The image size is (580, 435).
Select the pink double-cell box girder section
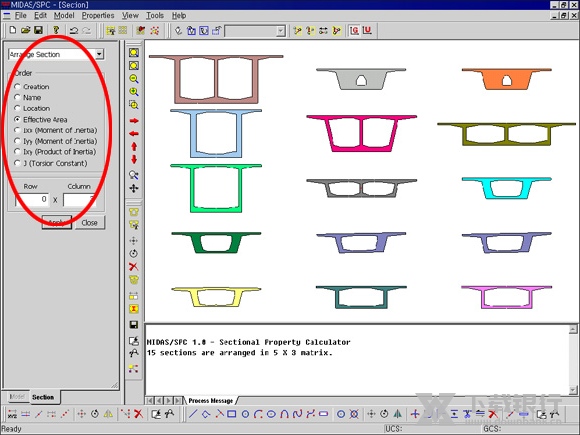[361, 133]
